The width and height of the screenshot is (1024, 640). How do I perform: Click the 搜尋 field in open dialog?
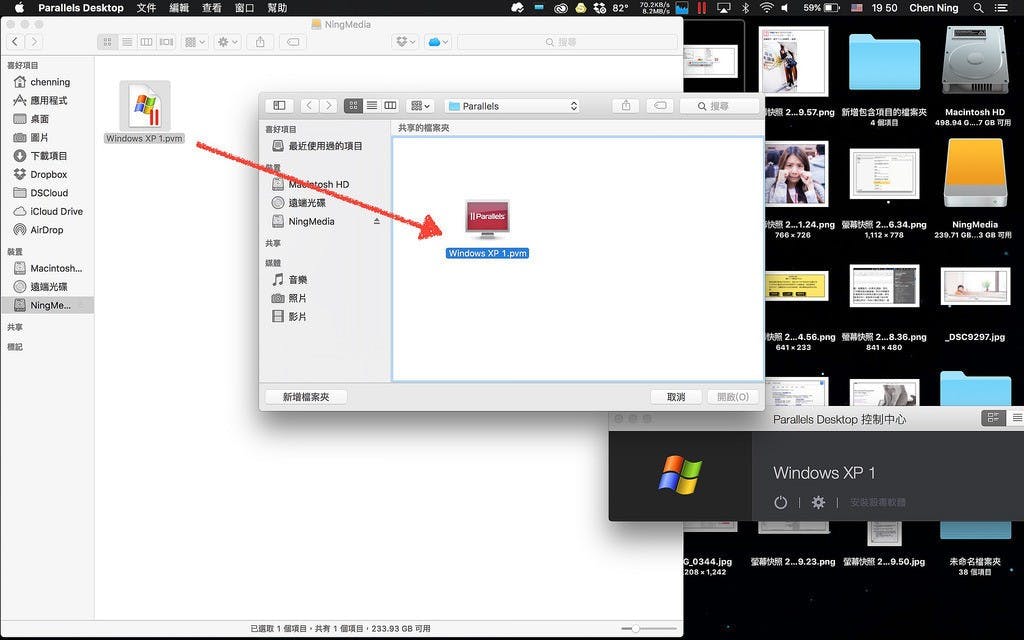(720, 105)
